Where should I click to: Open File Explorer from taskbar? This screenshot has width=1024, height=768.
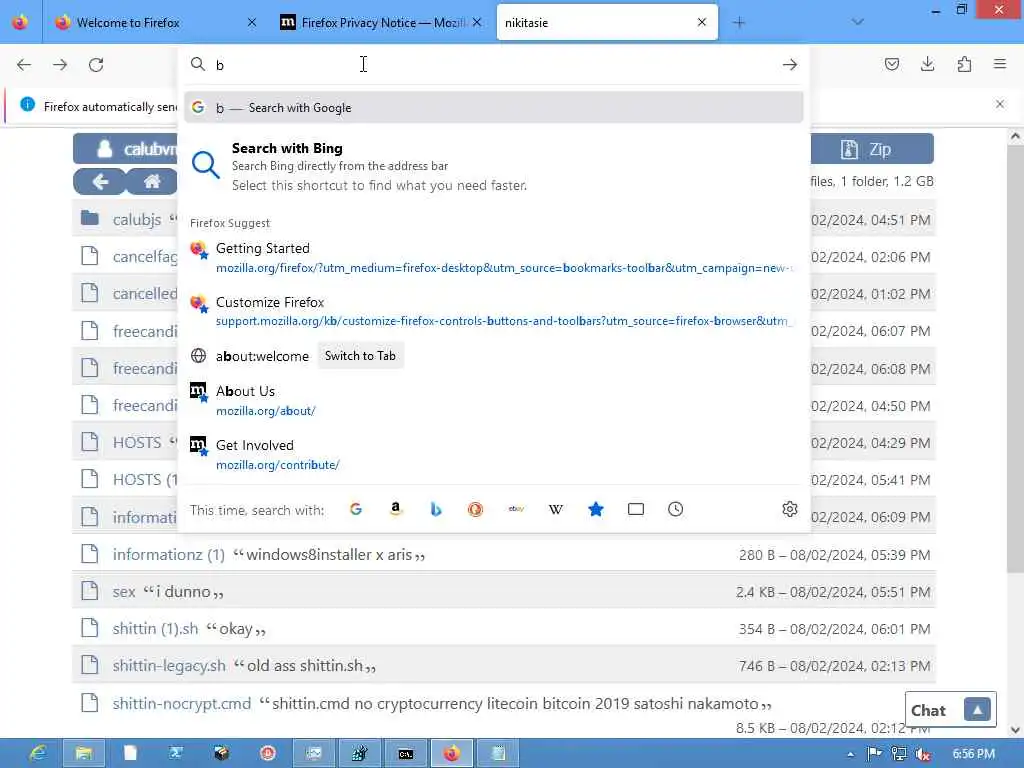[x=84, y=754]
